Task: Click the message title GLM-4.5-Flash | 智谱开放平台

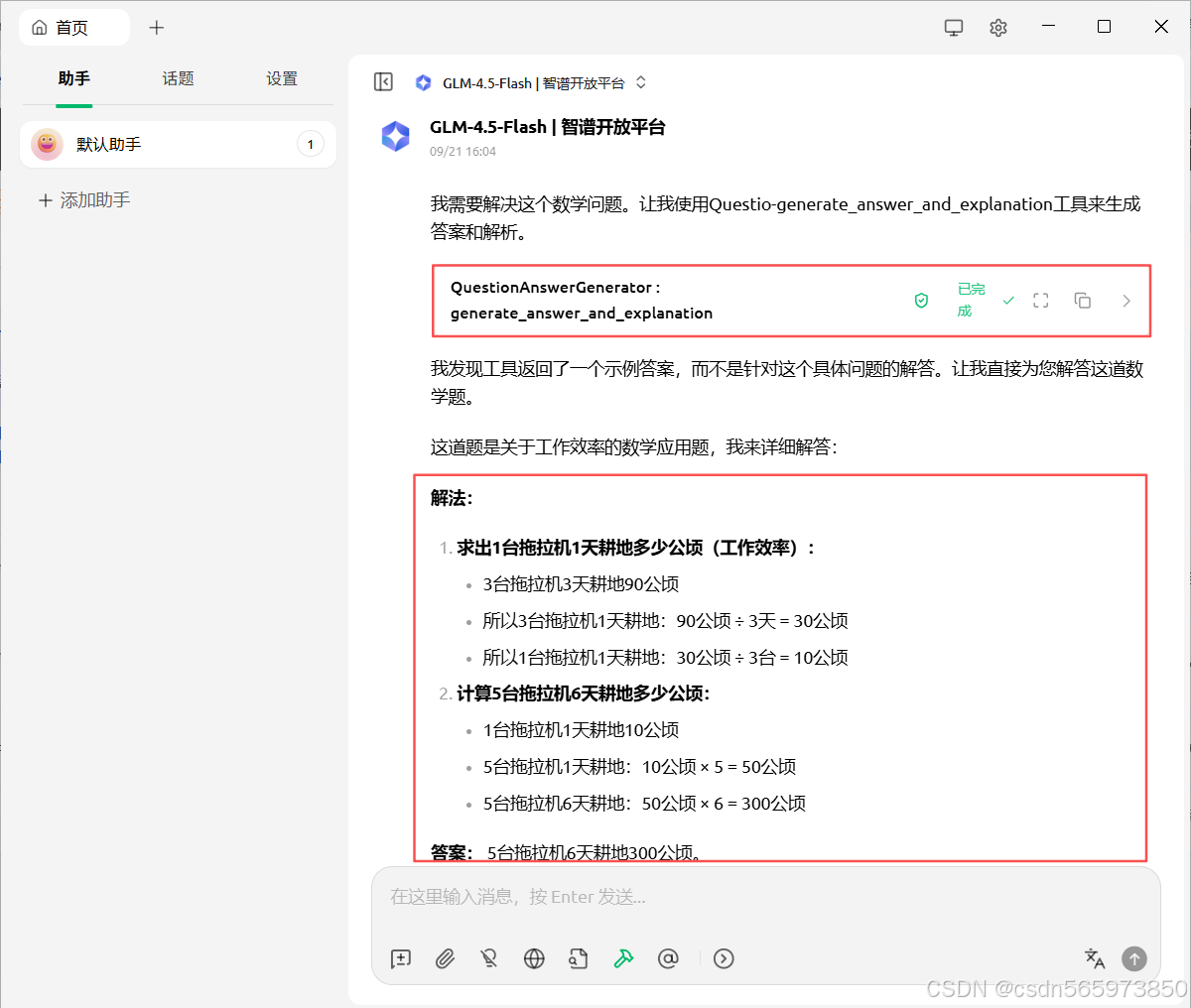Action: pyautogui.click(x=548, y=127)
